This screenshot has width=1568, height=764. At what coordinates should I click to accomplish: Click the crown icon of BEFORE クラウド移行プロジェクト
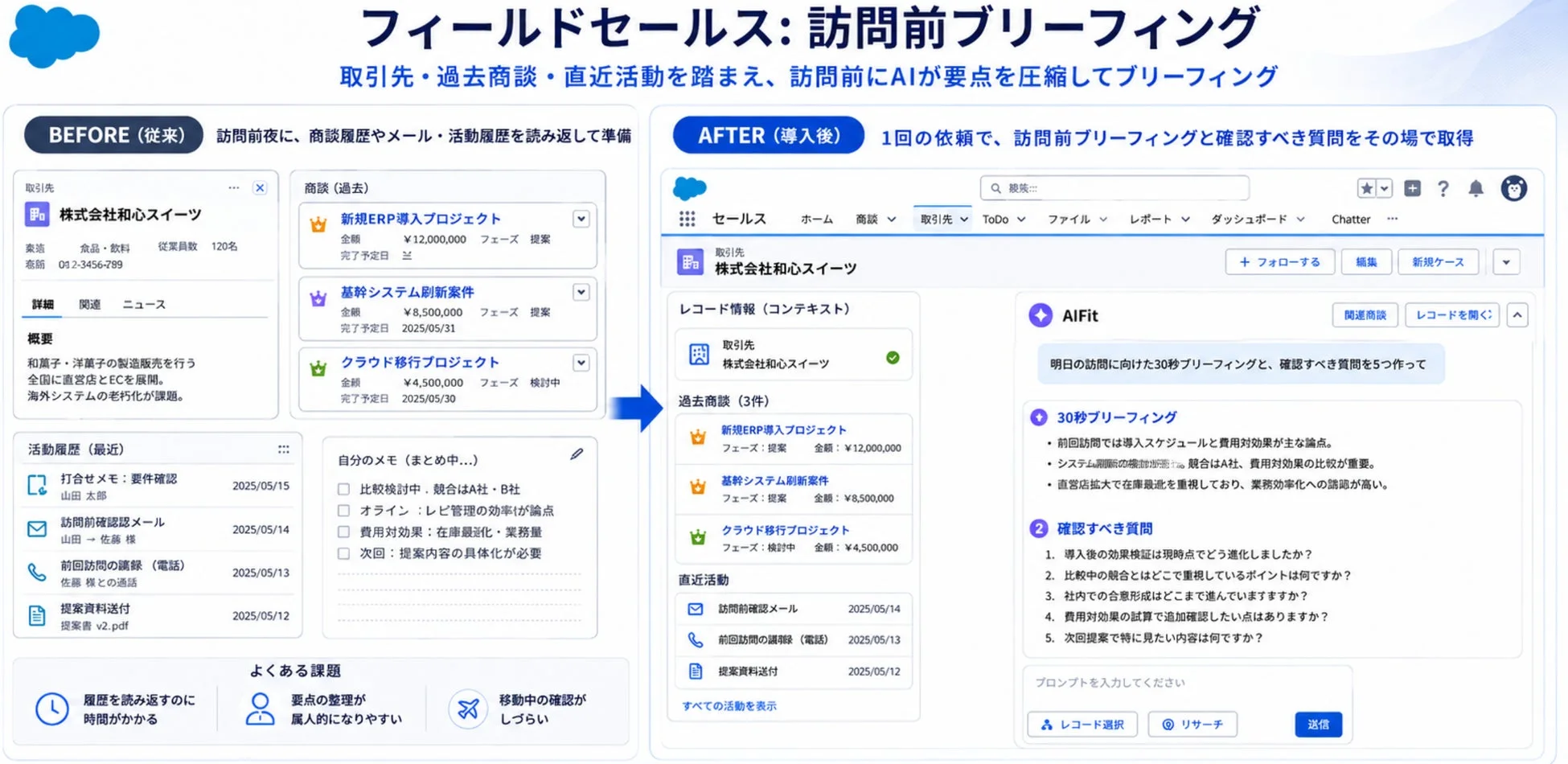pyautogui.click(x=318, y=369)
